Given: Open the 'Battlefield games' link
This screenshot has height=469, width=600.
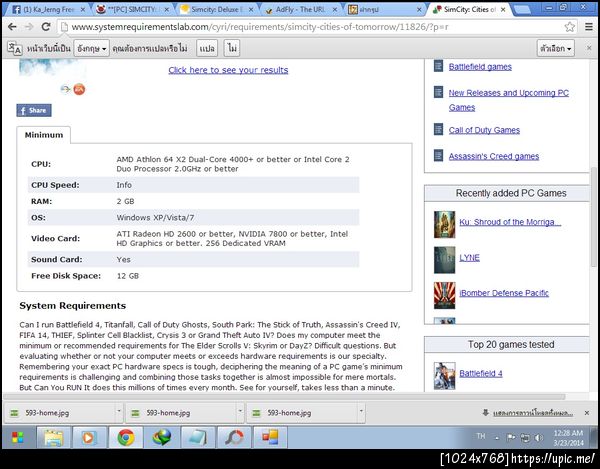Looking at the screenshot, I should [480, 67].
